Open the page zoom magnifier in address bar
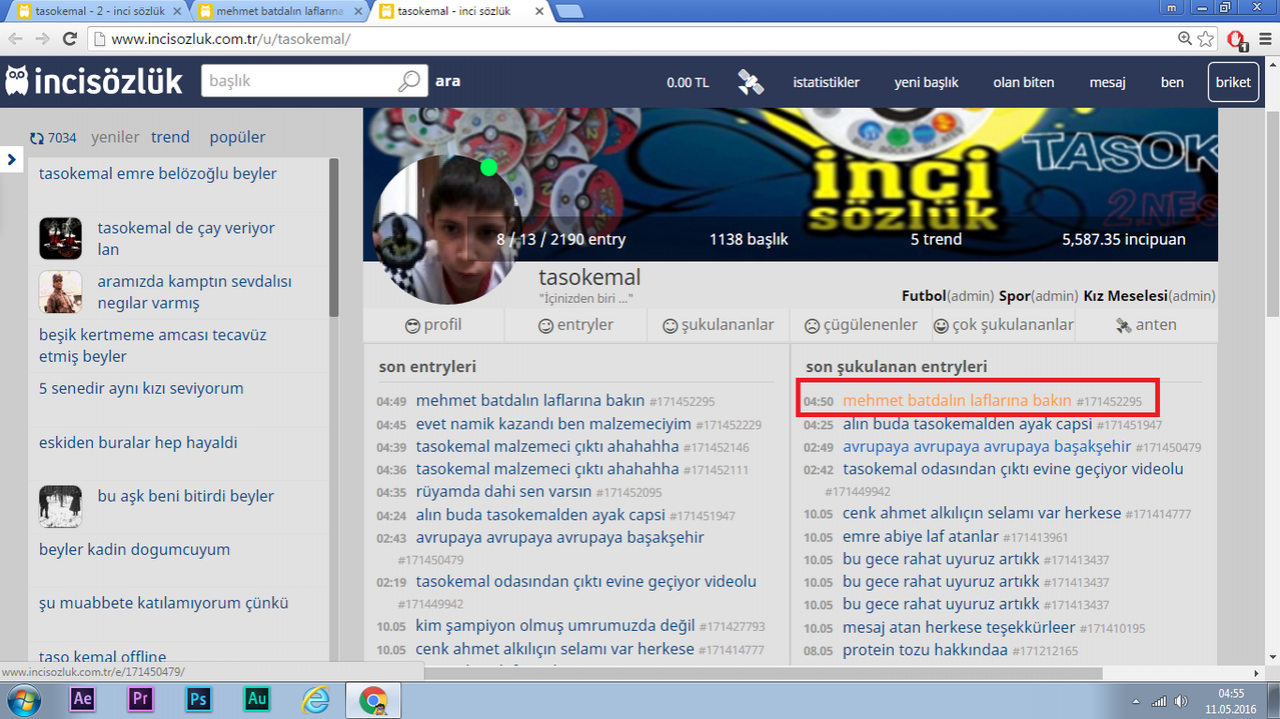The width and height of the screenshot is (1280, 719). [x=1185, y=39]
